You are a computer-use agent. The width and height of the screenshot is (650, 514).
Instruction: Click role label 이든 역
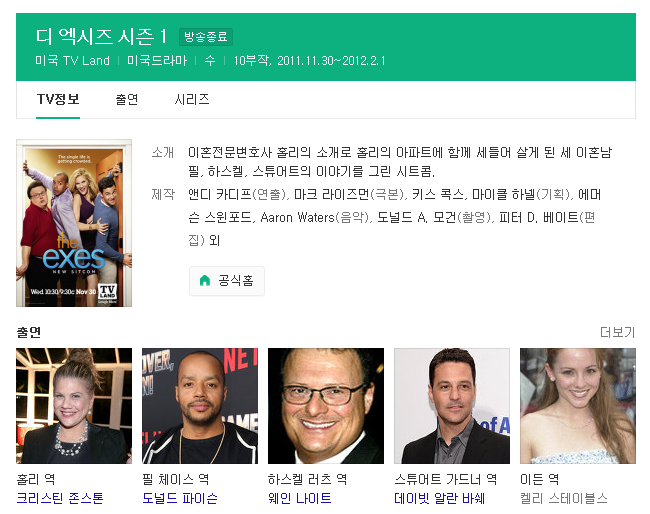539,479
